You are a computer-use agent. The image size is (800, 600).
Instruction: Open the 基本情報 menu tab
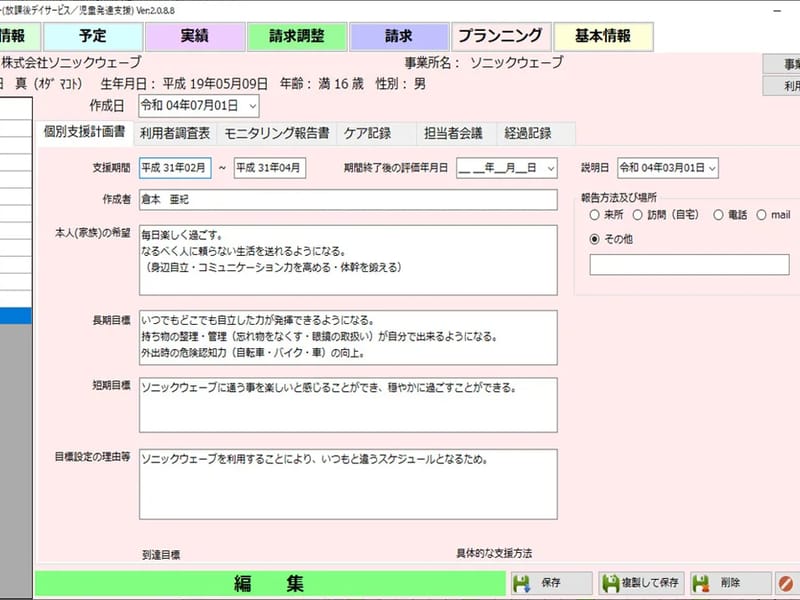click(603, 36)
